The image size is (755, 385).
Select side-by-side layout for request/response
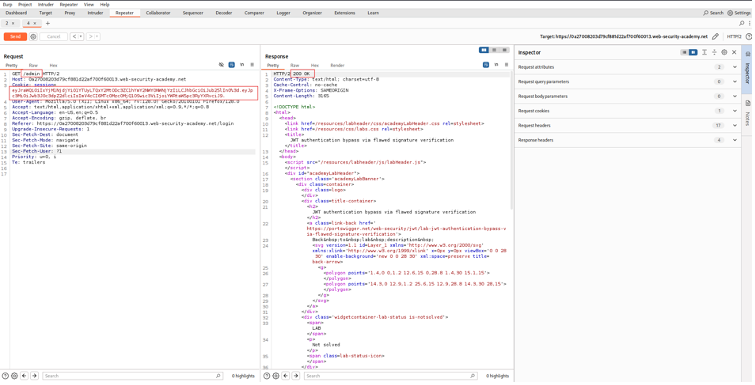pos(484,50)
